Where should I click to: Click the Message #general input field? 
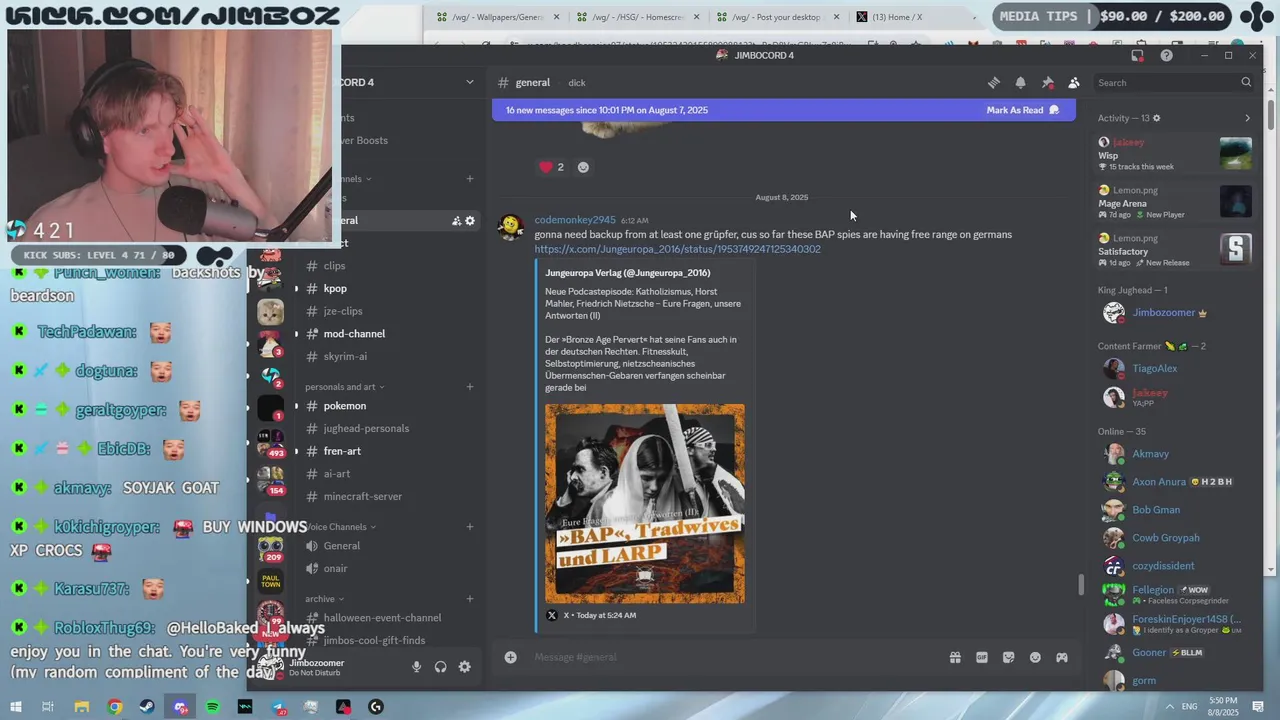735,657
